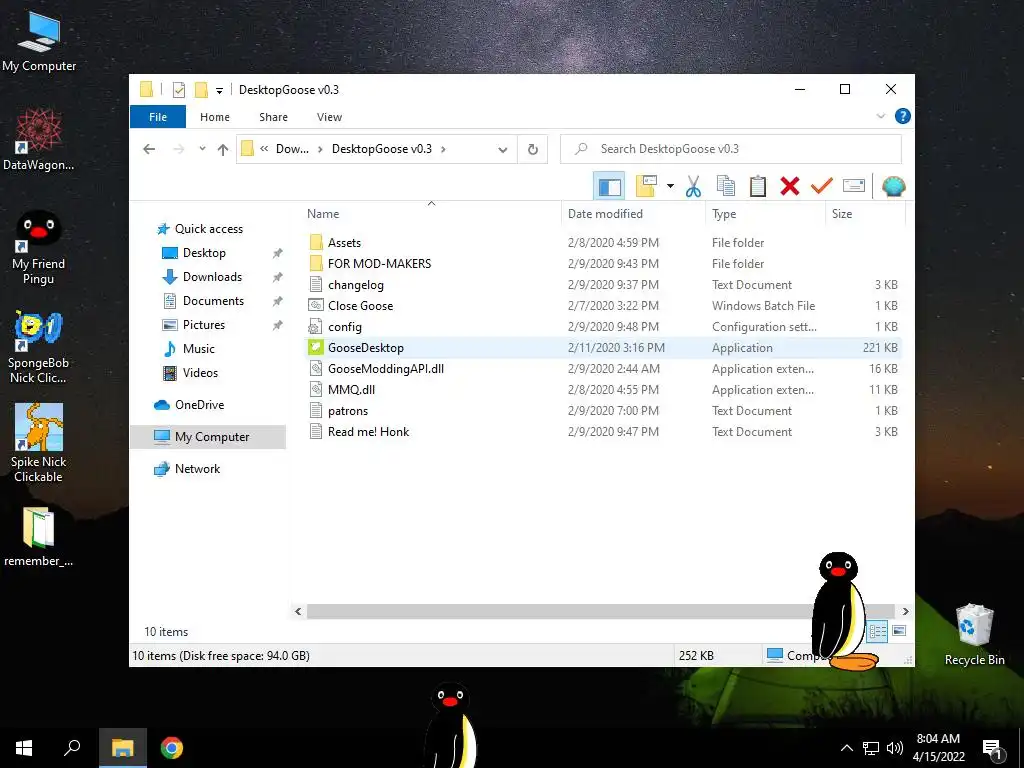The height and width of the screenshot is (768, 1024).
Task: Open the Recycle Bin desktop icon
Action: [974, 634]
